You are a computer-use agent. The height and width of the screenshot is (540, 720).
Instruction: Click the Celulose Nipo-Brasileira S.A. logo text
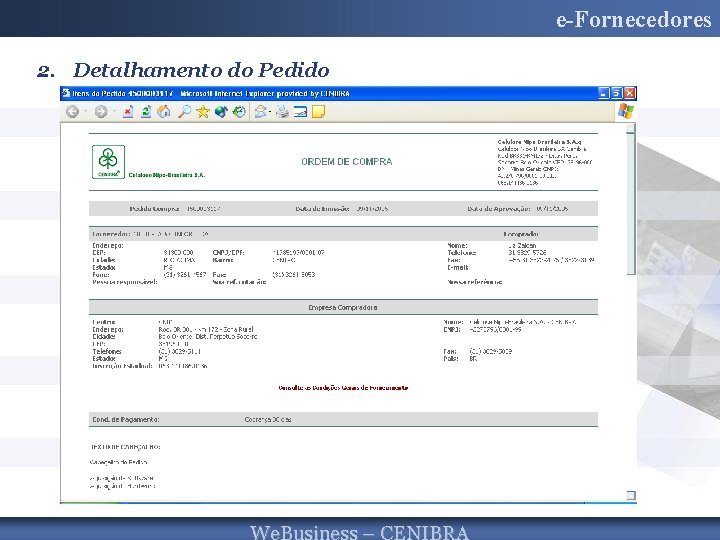pos(167,175)
